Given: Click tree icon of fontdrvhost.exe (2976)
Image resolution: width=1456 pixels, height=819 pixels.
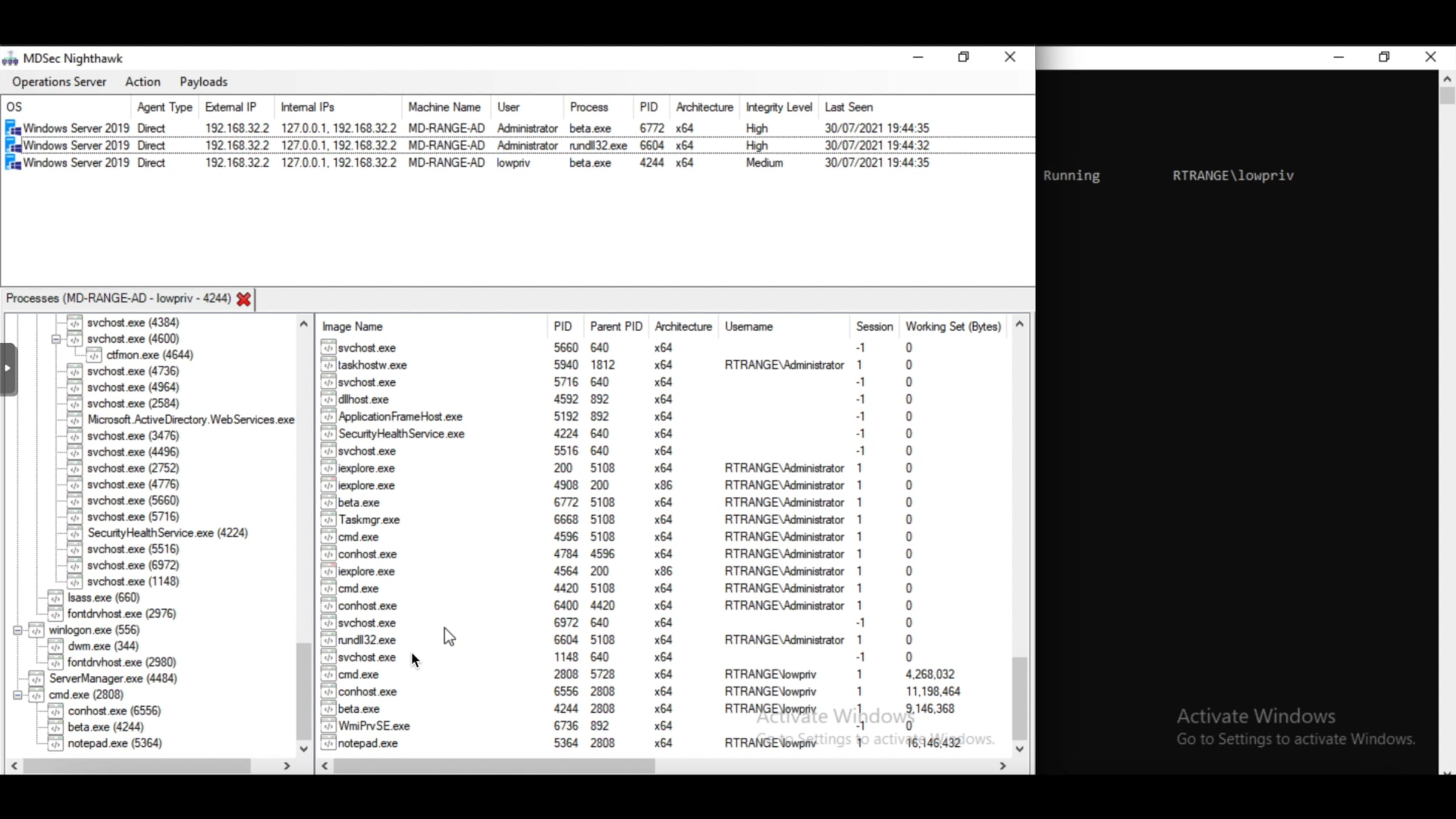Looking at the screenshot, I should pyautogui.click(x=55, y=614).
